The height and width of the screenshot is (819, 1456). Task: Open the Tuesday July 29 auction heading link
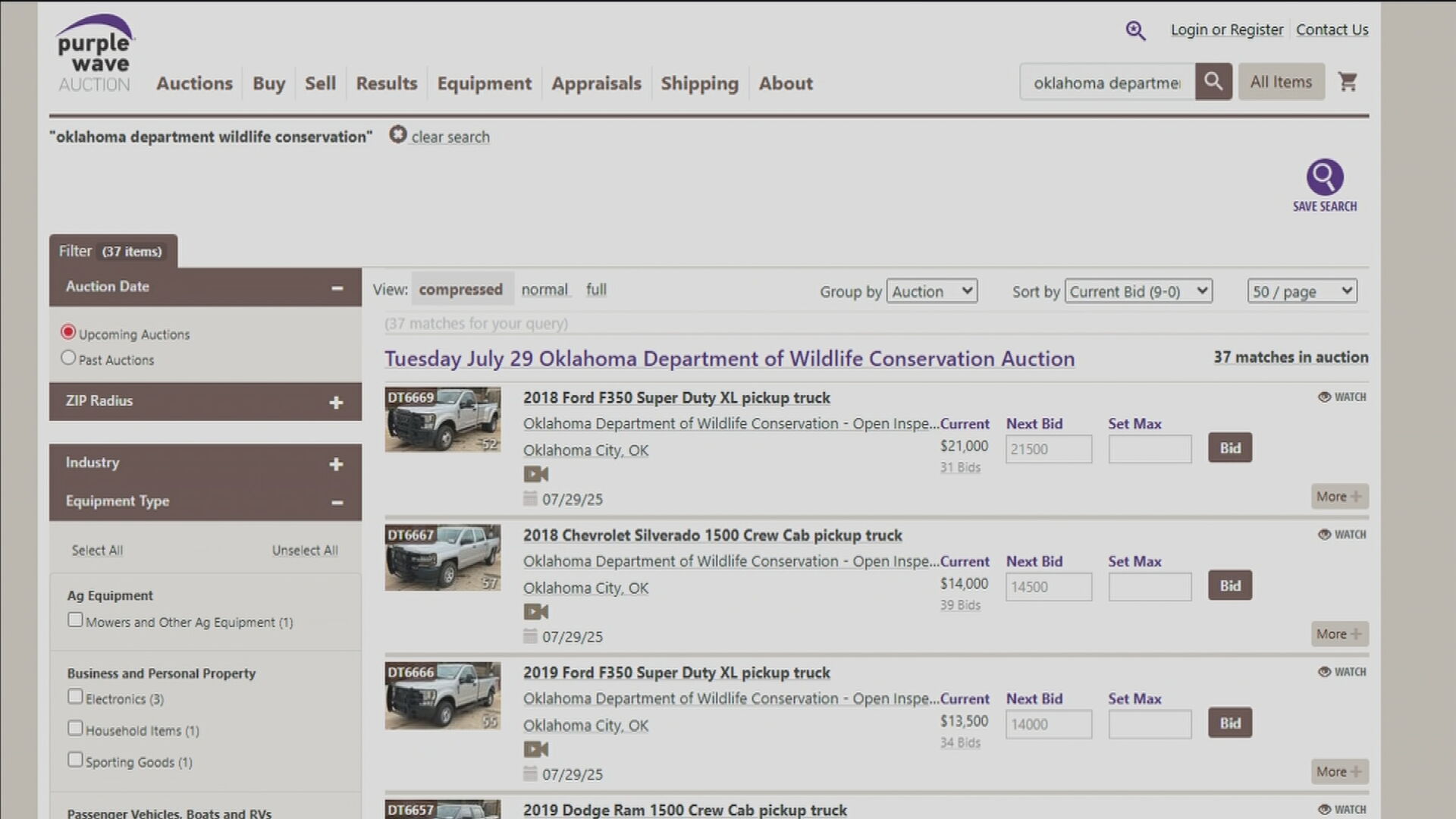(x=730, y=359)
